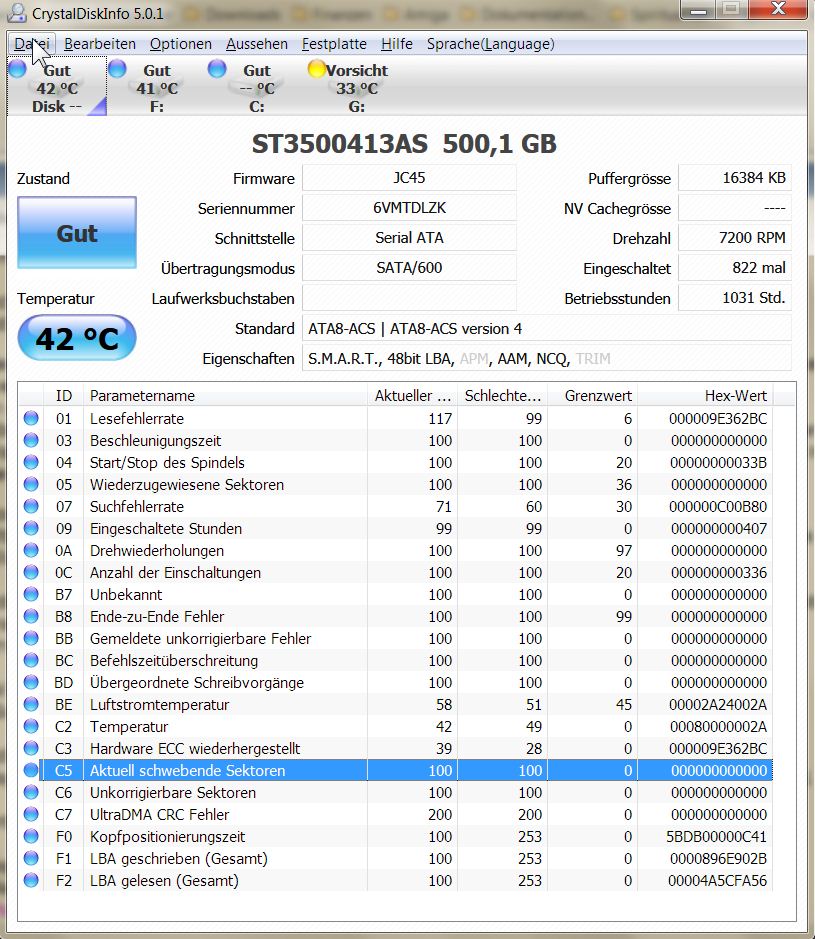Click the Schnittstelle field Serial ATA
The image size is (815, 939).
click(409, 238)
